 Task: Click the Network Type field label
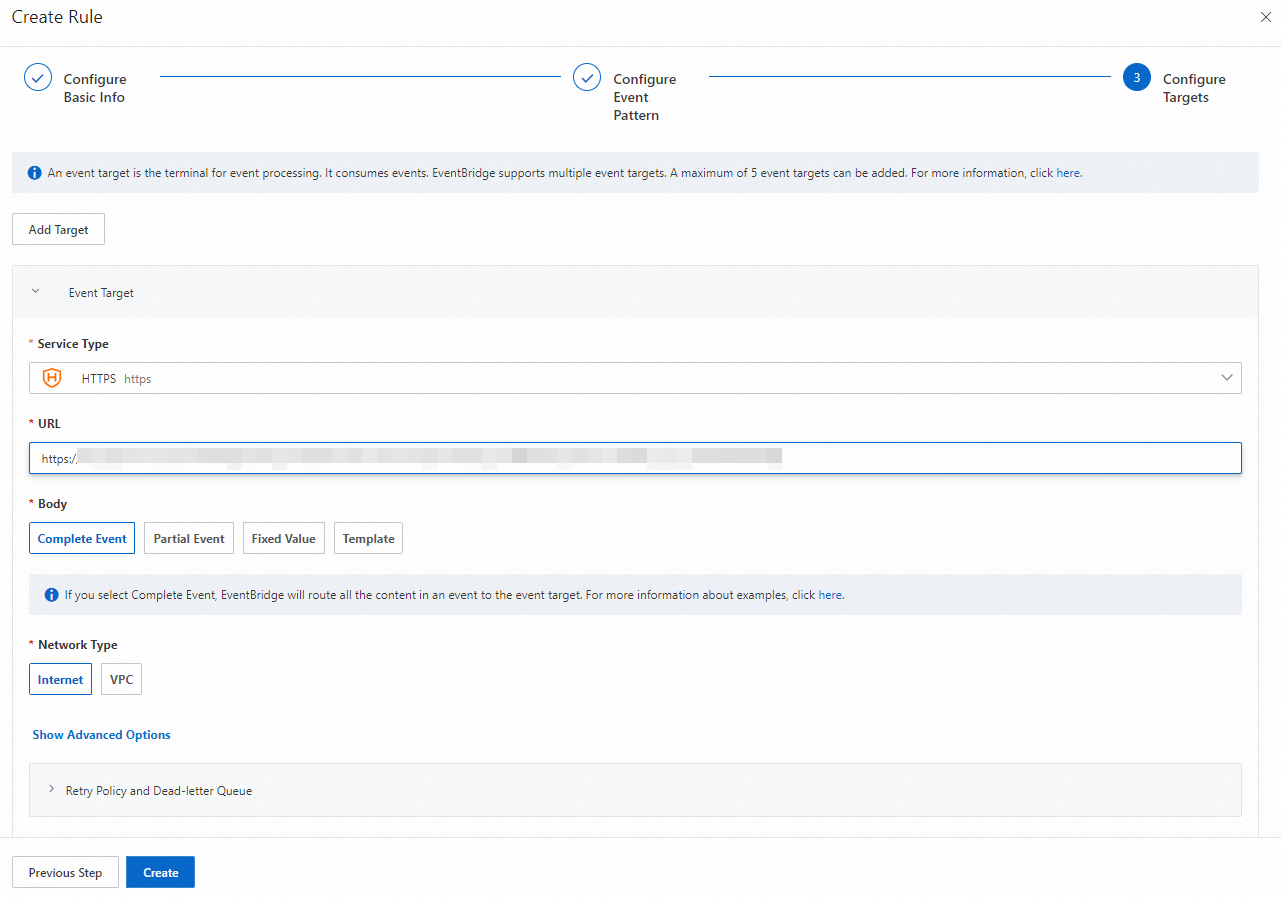point(77,645)
